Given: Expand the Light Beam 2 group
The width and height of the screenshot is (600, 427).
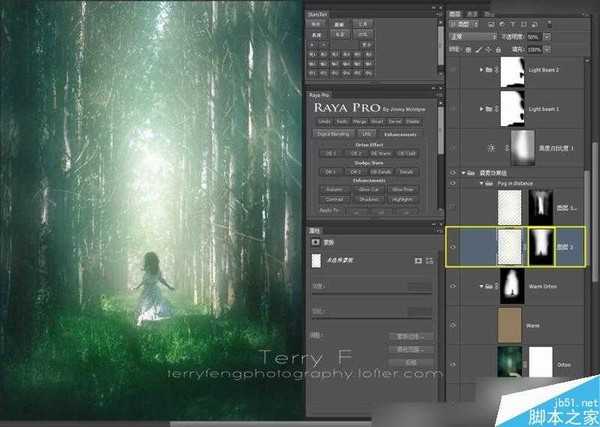Looking at the screenshot, I should click(481, 70).
